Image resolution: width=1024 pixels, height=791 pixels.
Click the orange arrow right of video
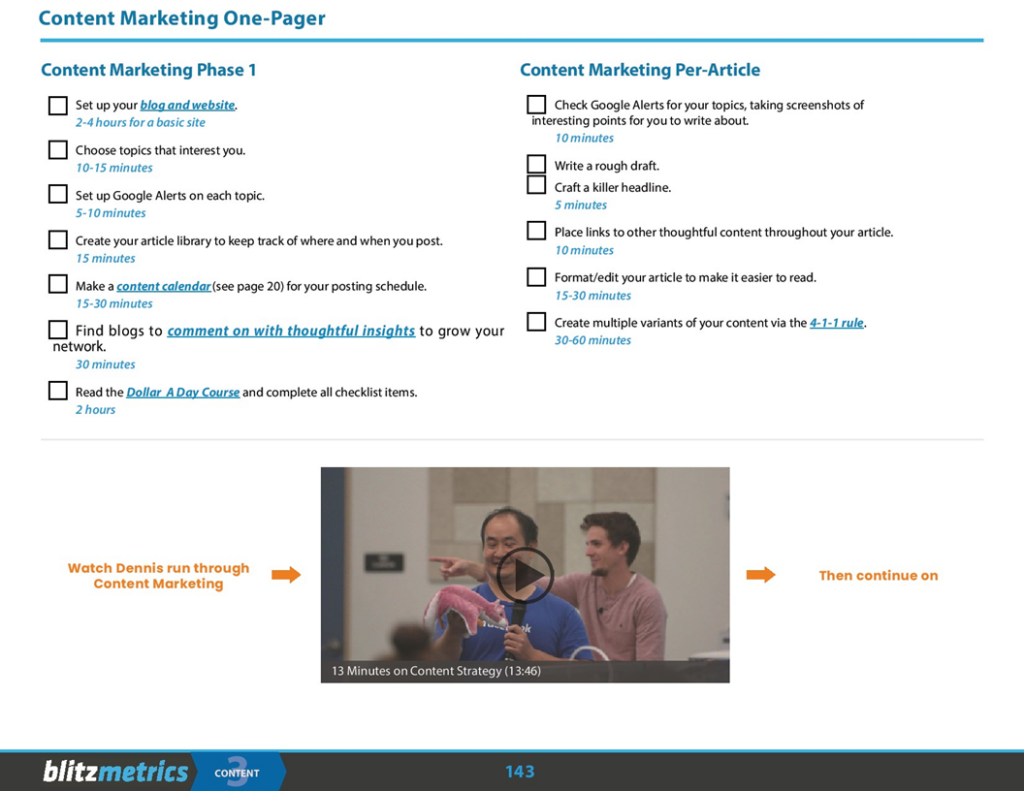760,575
